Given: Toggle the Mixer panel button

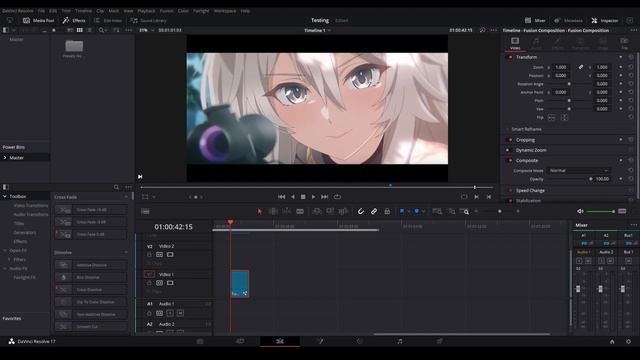Looking at the screenshot, I should click(x=535, y=20).
